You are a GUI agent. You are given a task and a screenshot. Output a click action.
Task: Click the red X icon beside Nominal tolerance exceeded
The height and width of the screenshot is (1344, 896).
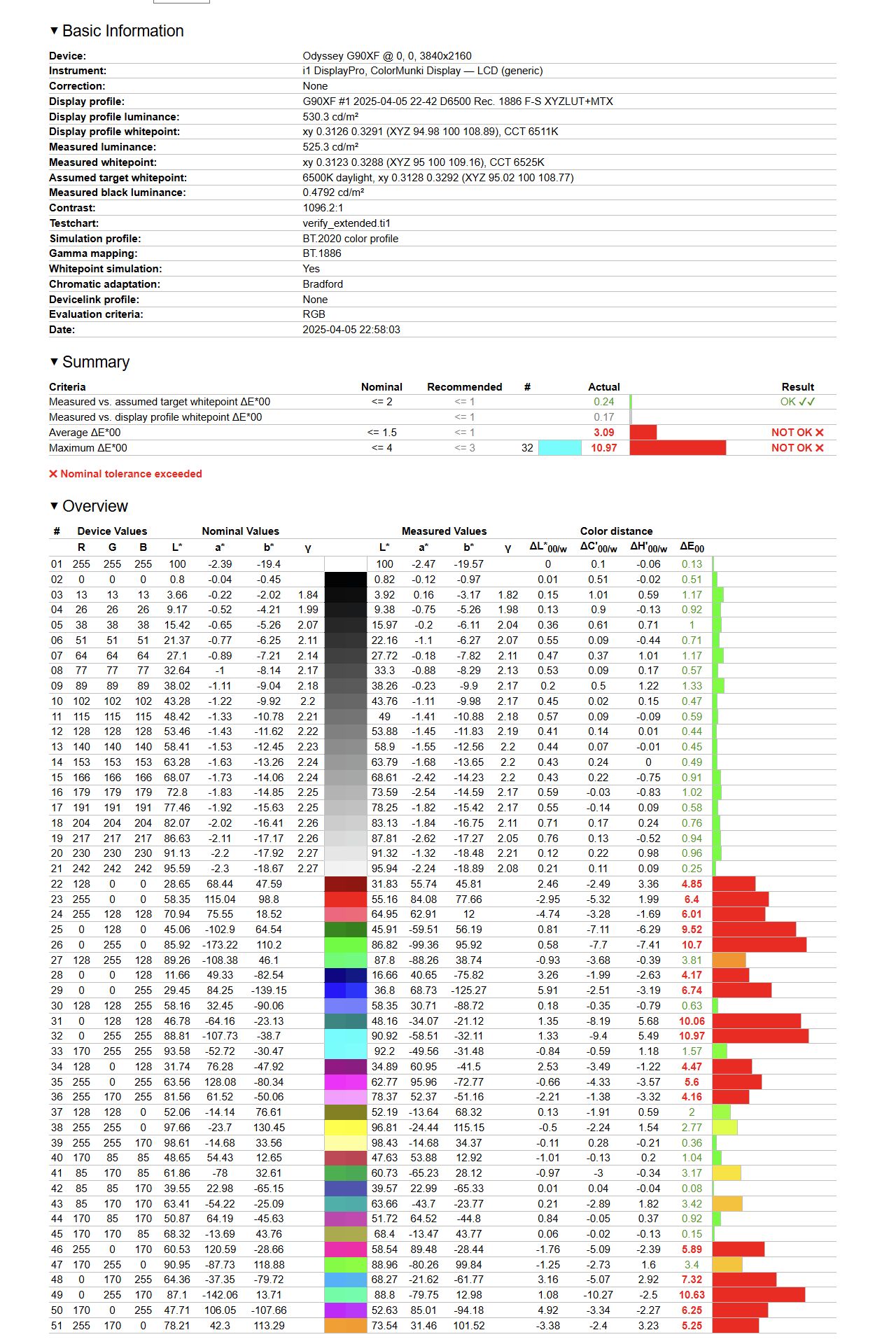pyautogui.click(x=53, y=474)
